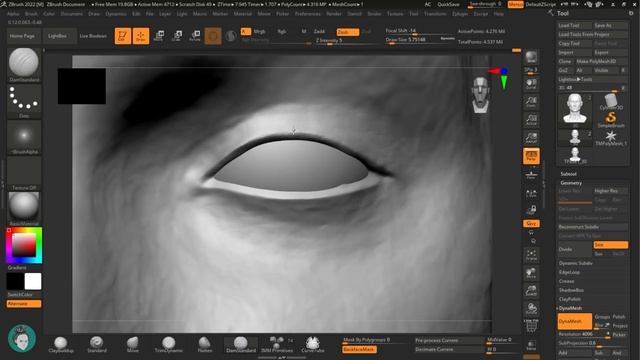Select the Draw mode button

point(141,36)
